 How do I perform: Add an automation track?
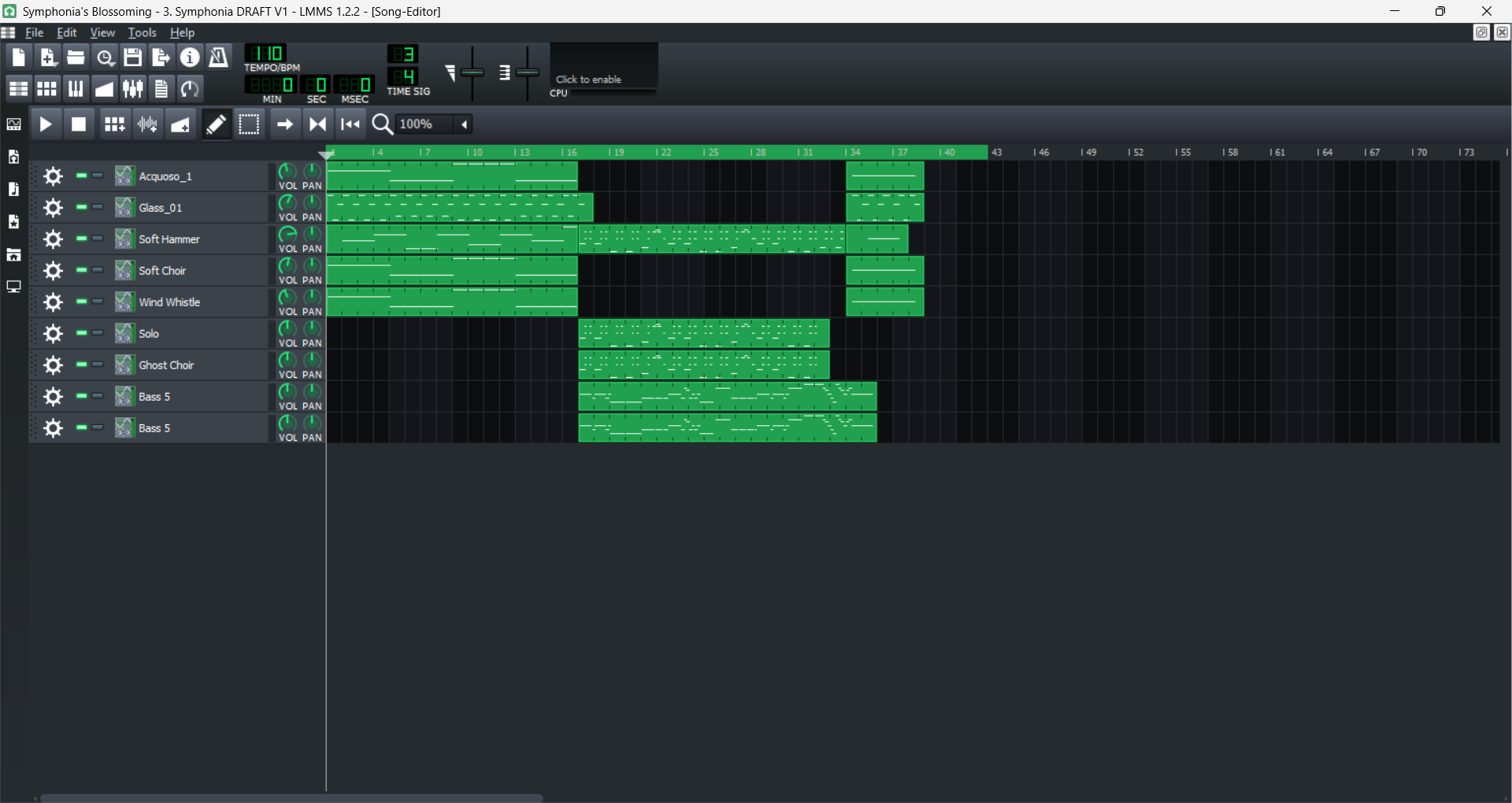pyautogui.click(x=180, y=124)
